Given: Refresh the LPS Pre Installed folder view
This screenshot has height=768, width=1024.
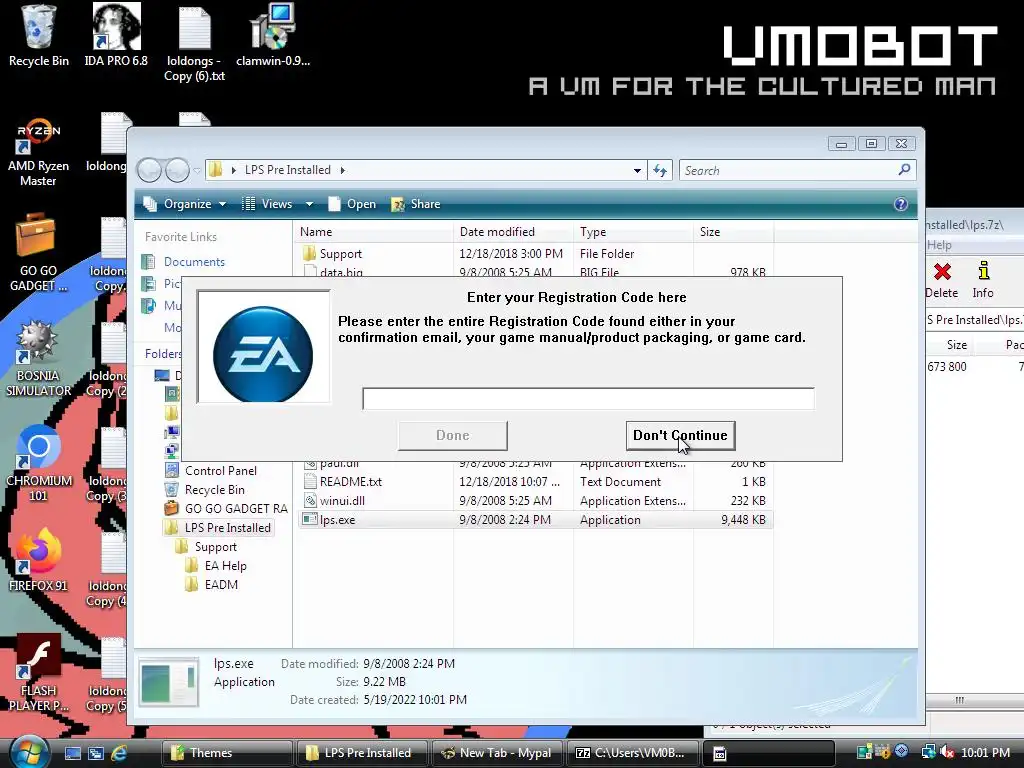Looking at the screenshot, I should 660,170.
